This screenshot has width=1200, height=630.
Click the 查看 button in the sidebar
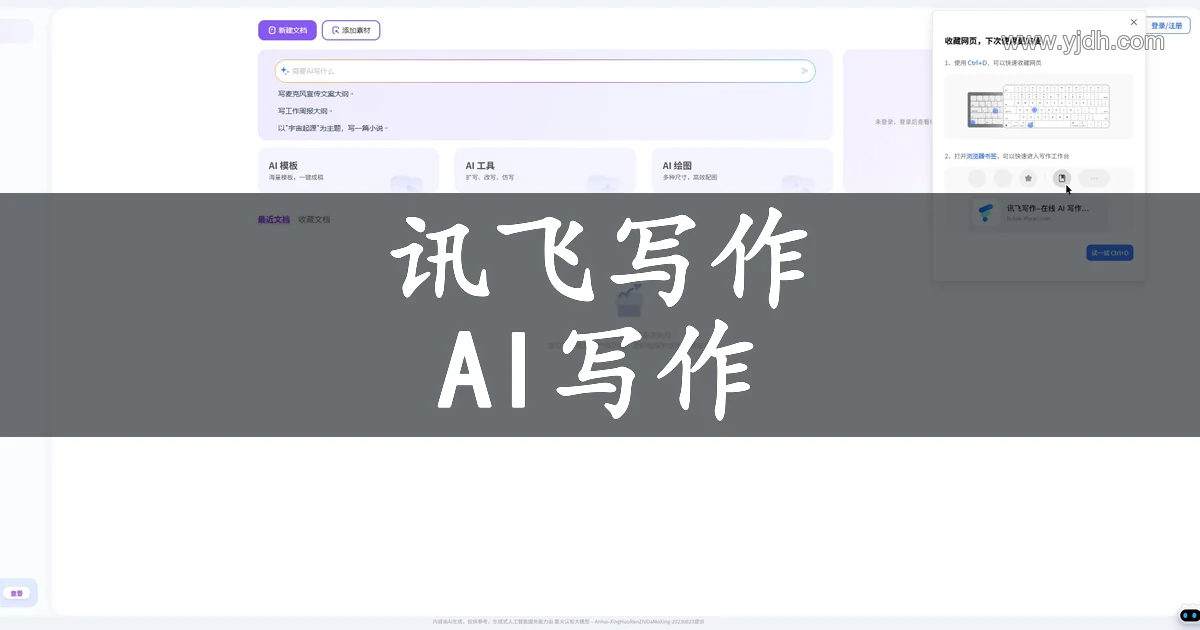coord(16,593)
